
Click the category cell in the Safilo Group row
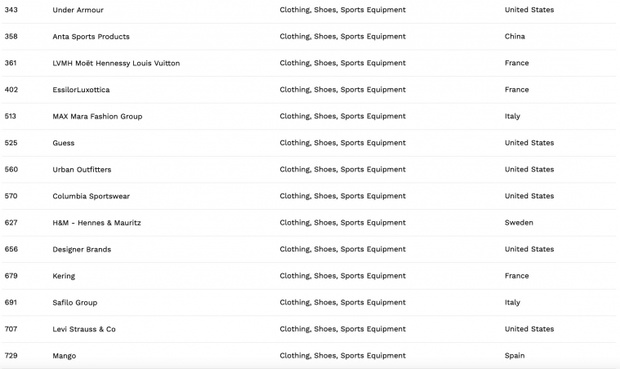pos(342,303)
